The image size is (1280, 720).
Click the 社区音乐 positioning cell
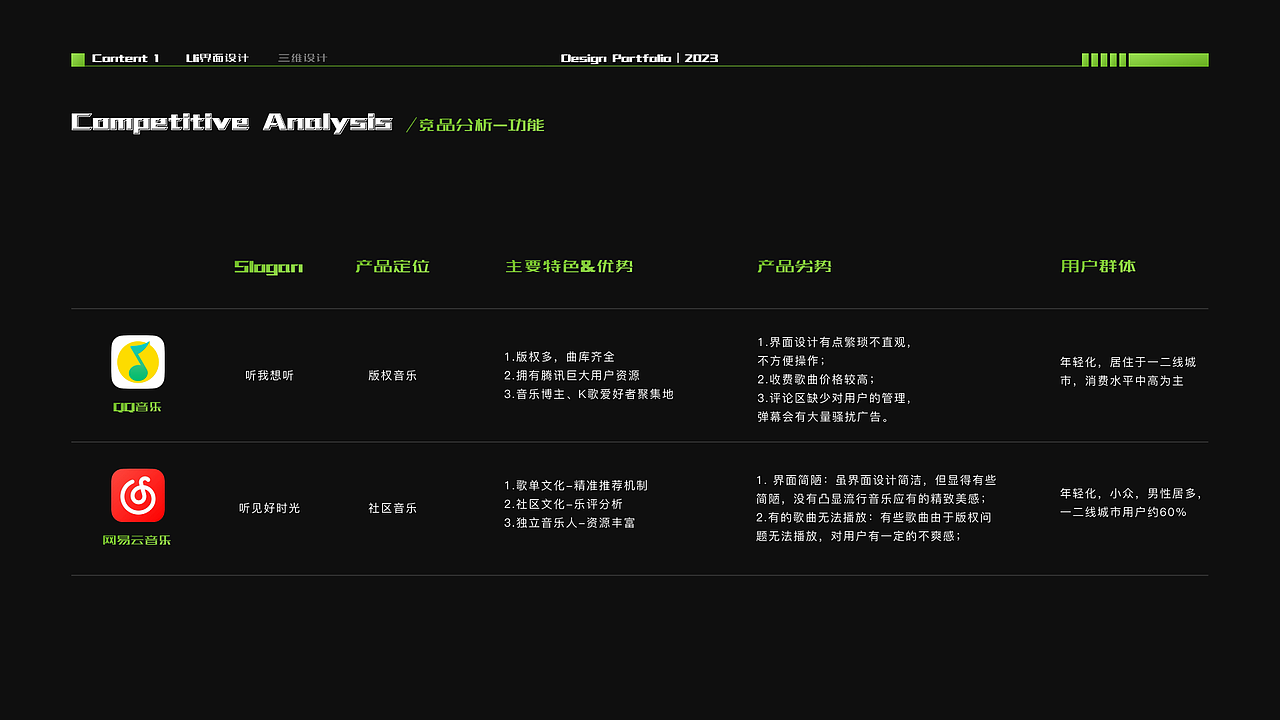click(x=392, y=508)
